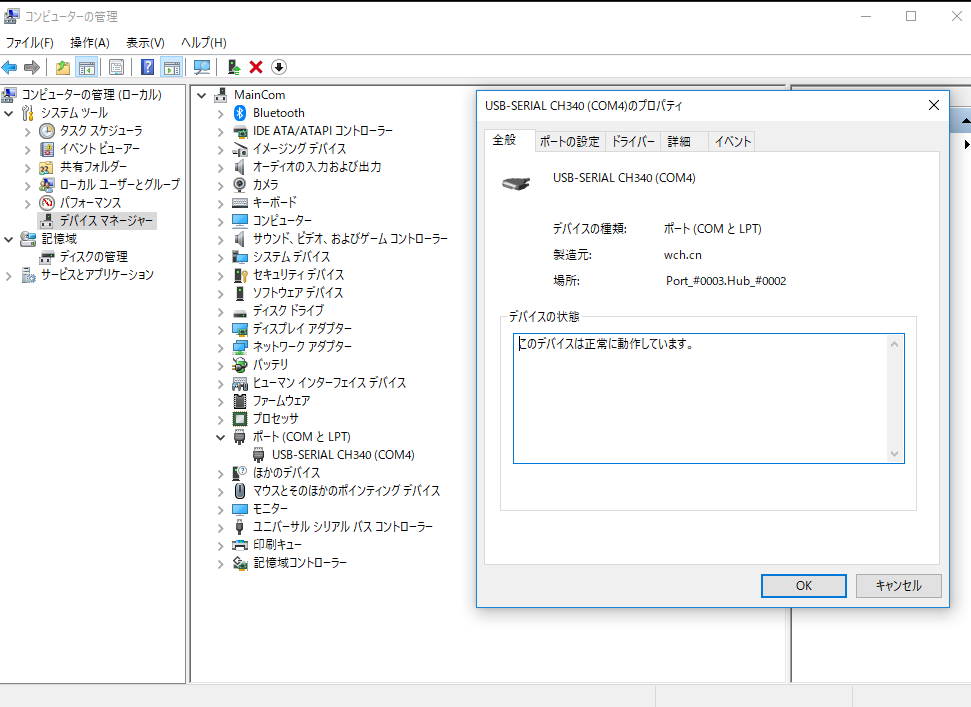Toggle the console tree pane toolbar icon
Viewport: 971px width, 707px height.
[86, 67]
